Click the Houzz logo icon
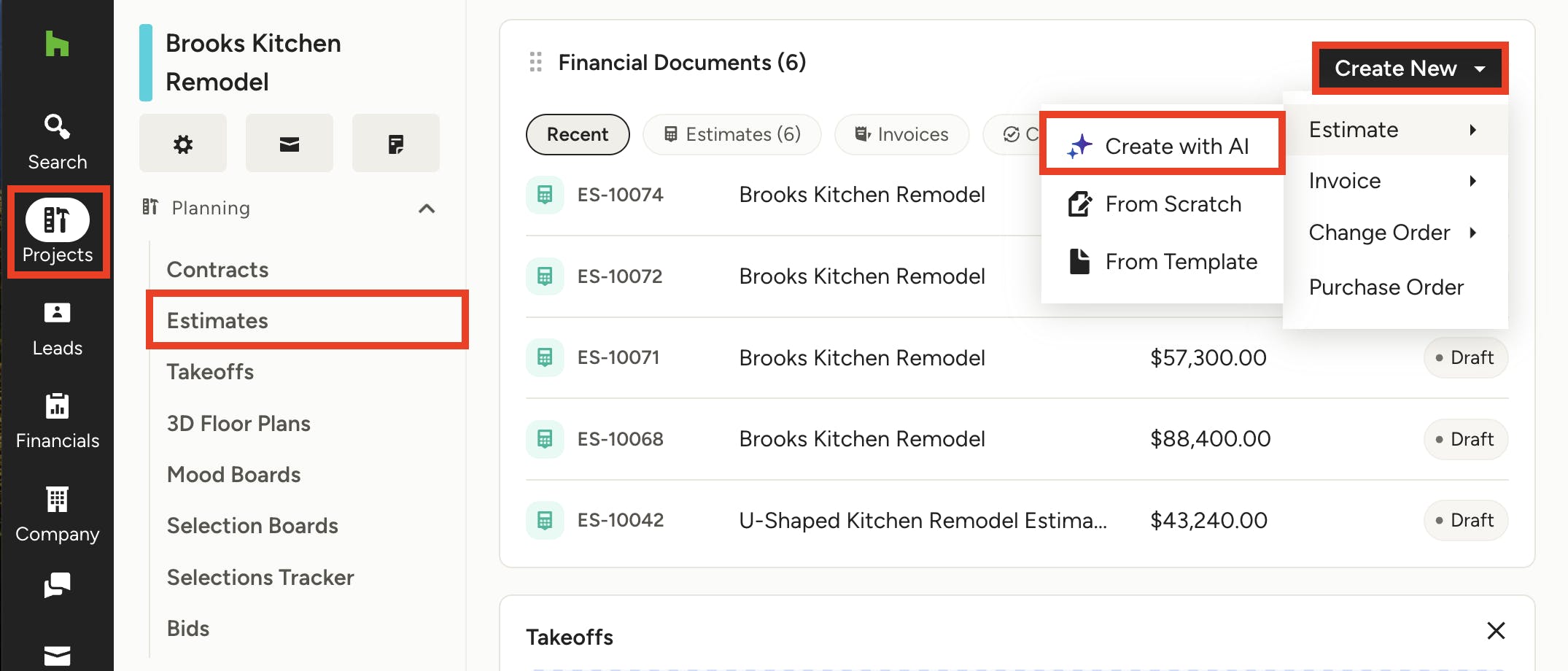Screen dimensions: 1568x671 click(x=57, y=44)
